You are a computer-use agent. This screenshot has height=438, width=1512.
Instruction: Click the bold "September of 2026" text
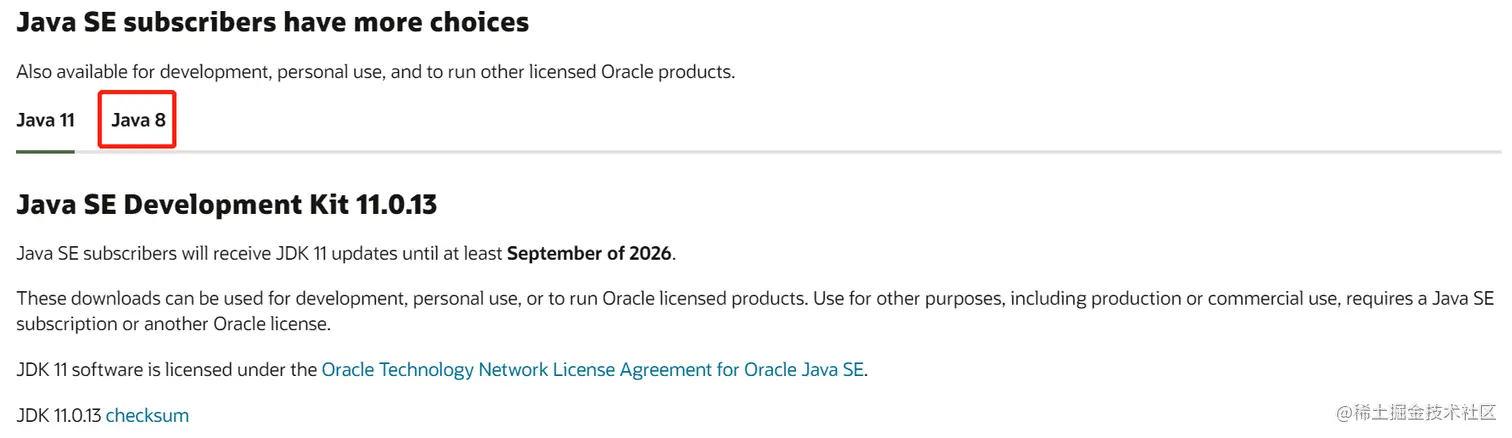coord(589,254)
